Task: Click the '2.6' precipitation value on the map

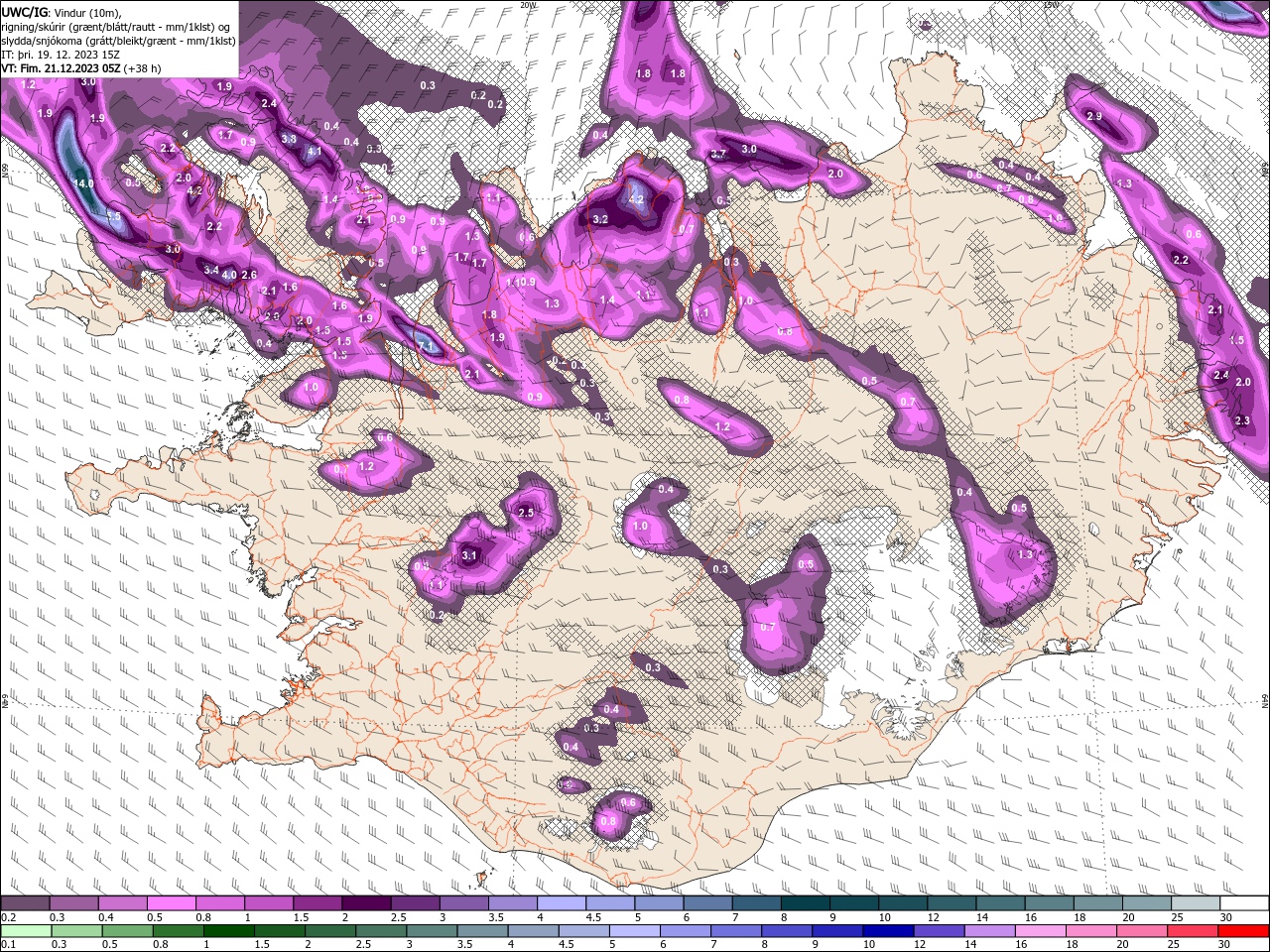Action: tap(249, 275)
